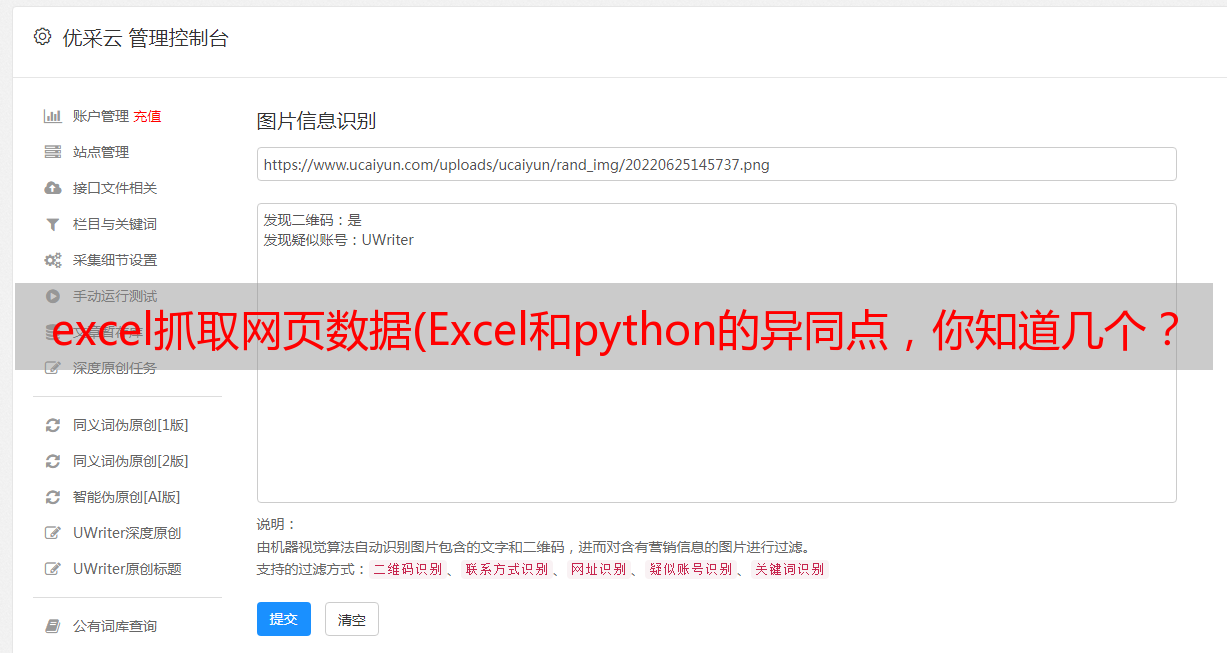
Task: Open 同义词伪原创[2版] menu item
Action: pos(131,461)
